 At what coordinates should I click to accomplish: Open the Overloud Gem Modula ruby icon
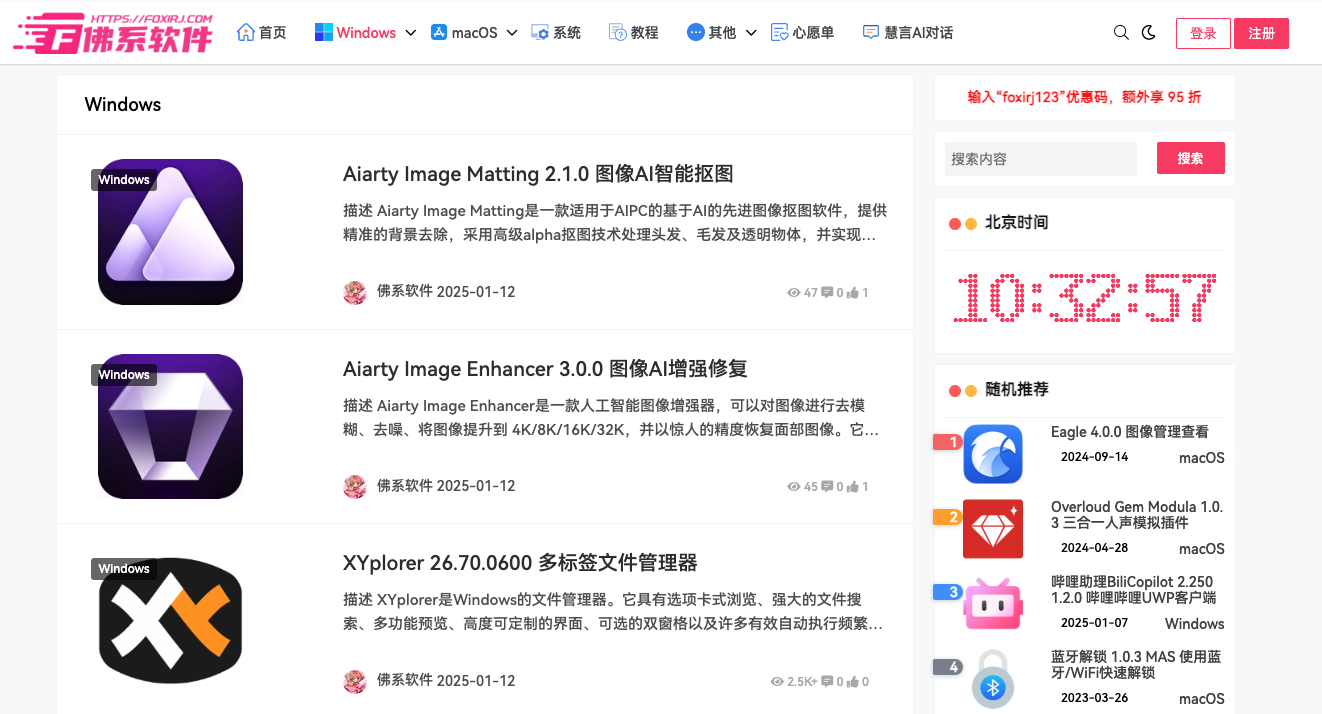click(993, 529)
